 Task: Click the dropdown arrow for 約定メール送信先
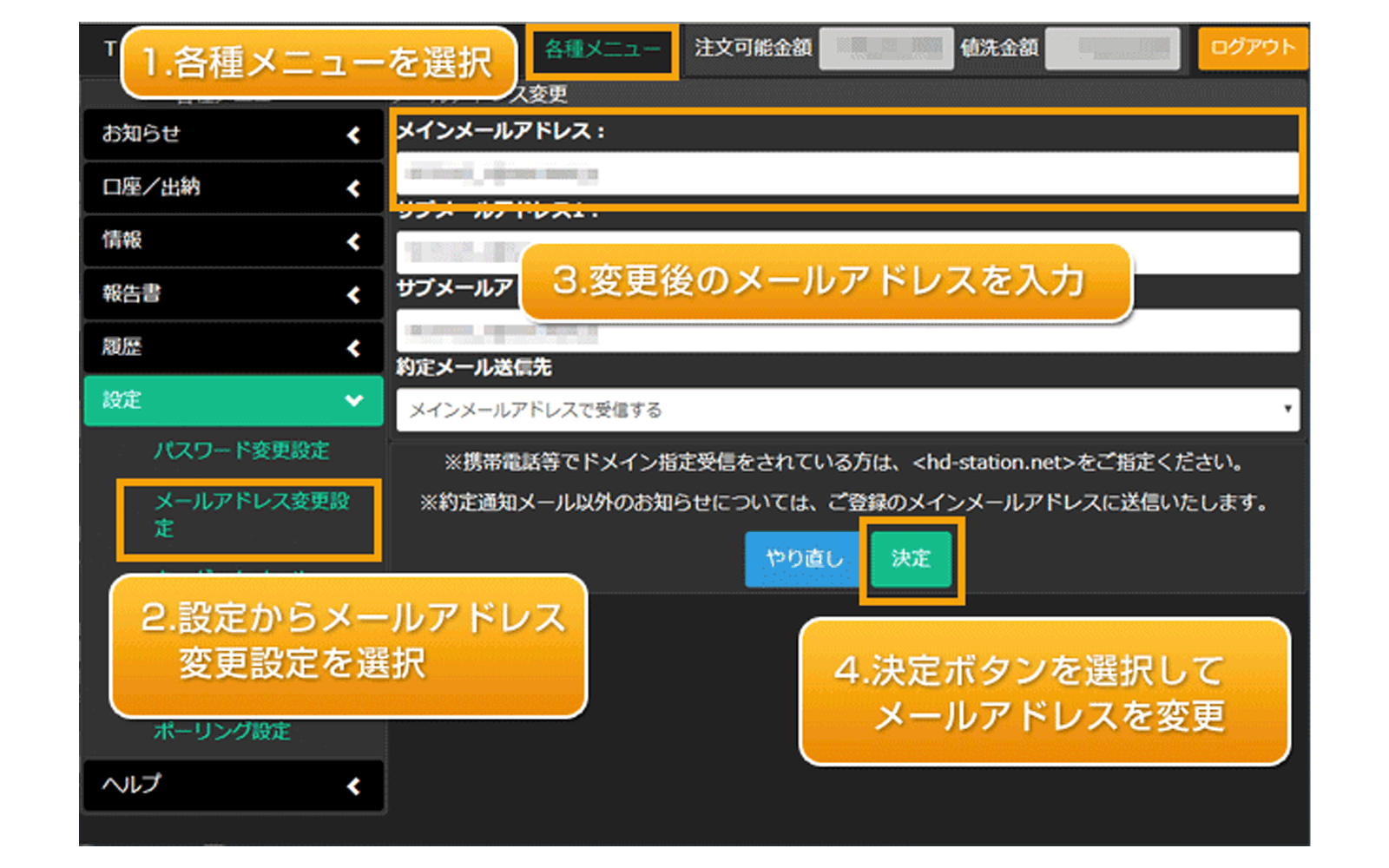(x=1287, y=409)
